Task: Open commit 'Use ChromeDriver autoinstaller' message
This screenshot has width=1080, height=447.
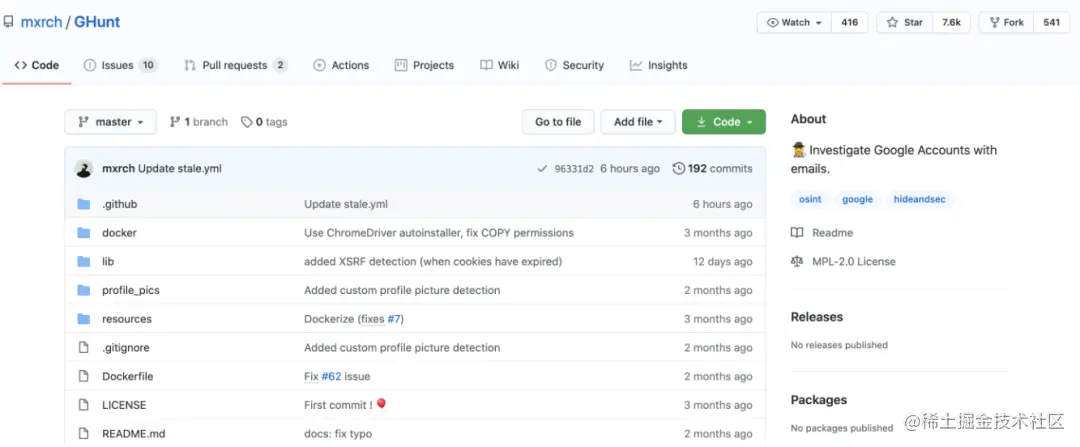Action: 439,233
